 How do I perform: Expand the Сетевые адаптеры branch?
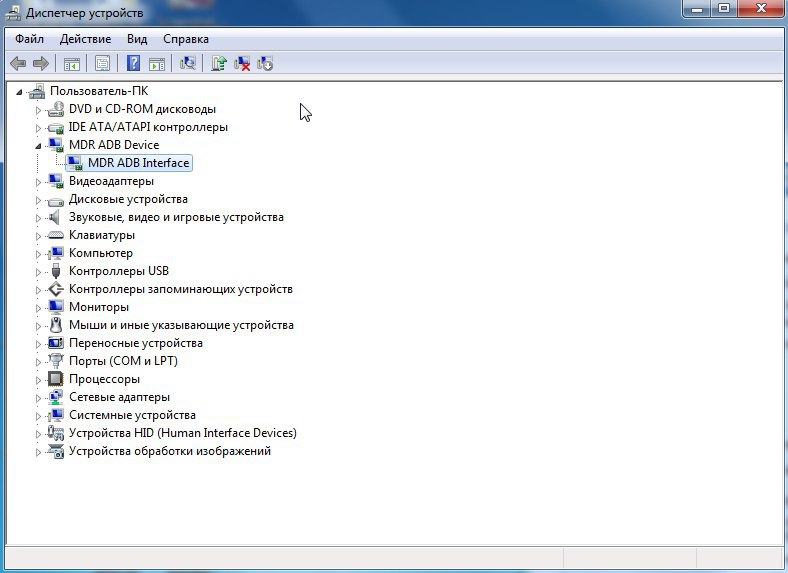(x=38, y=398)
